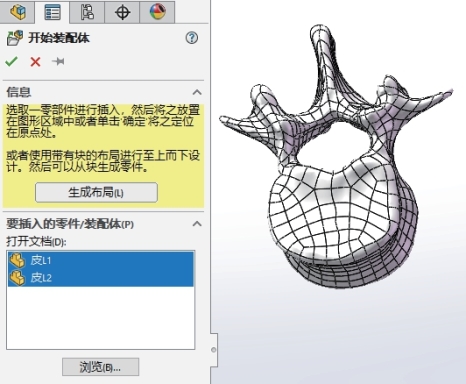The height and width of the screenshot is (384, 466).
Task: Click the L1 part icon
Action: (17, 260)
